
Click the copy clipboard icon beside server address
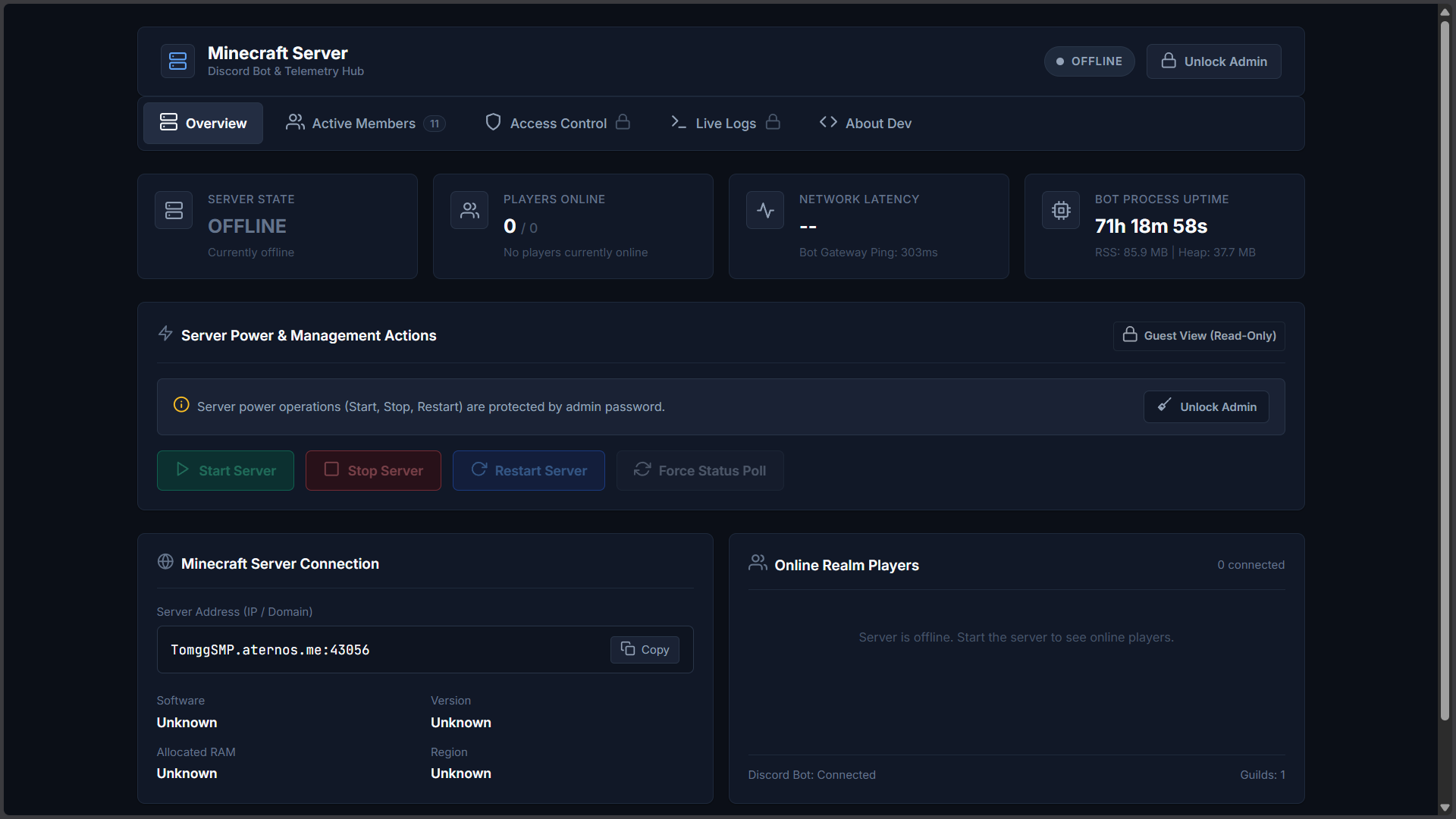628,648
